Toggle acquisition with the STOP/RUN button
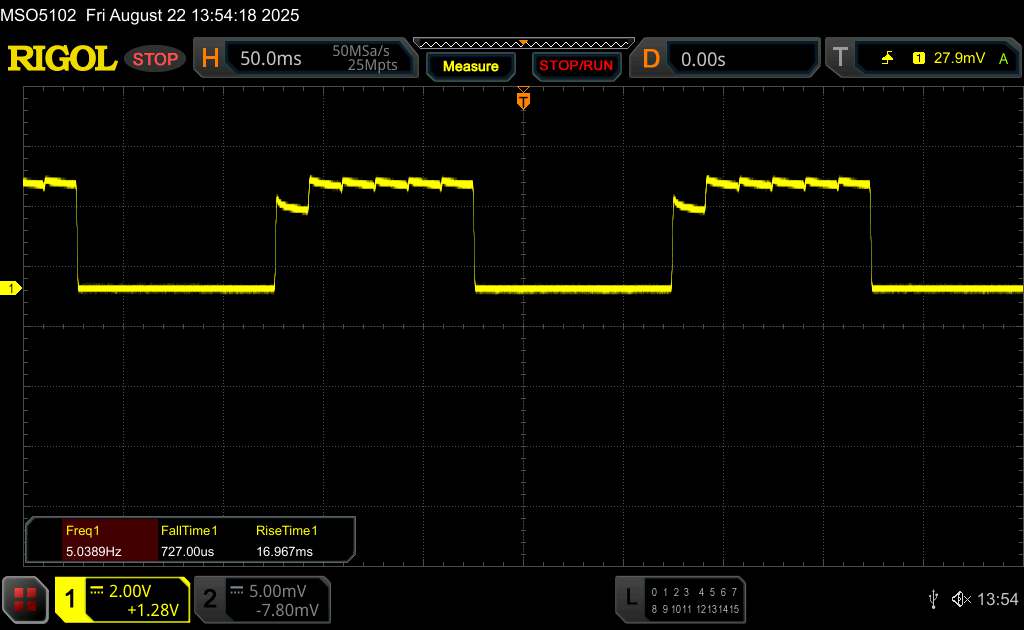1024x630 pixels. (x=575, y=66)
